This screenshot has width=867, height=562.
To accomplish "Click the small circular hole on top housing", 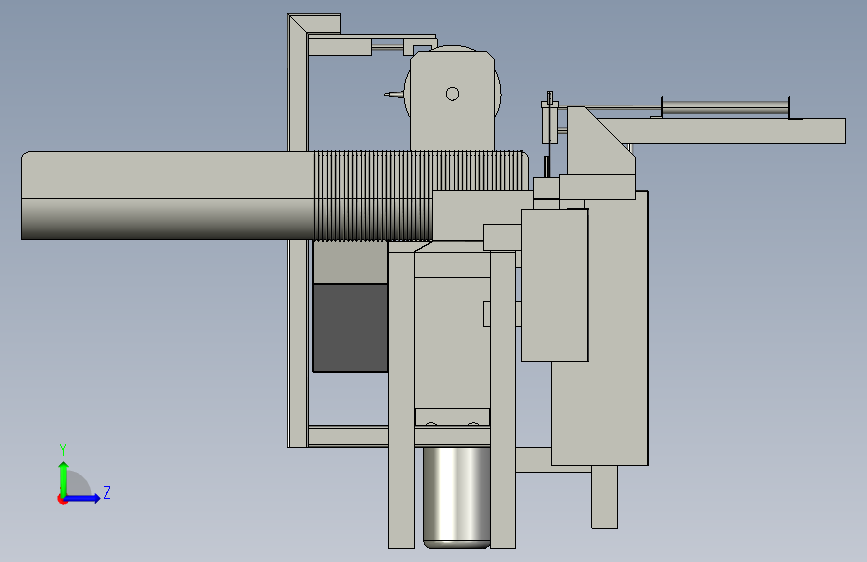I will click(452, 94).
